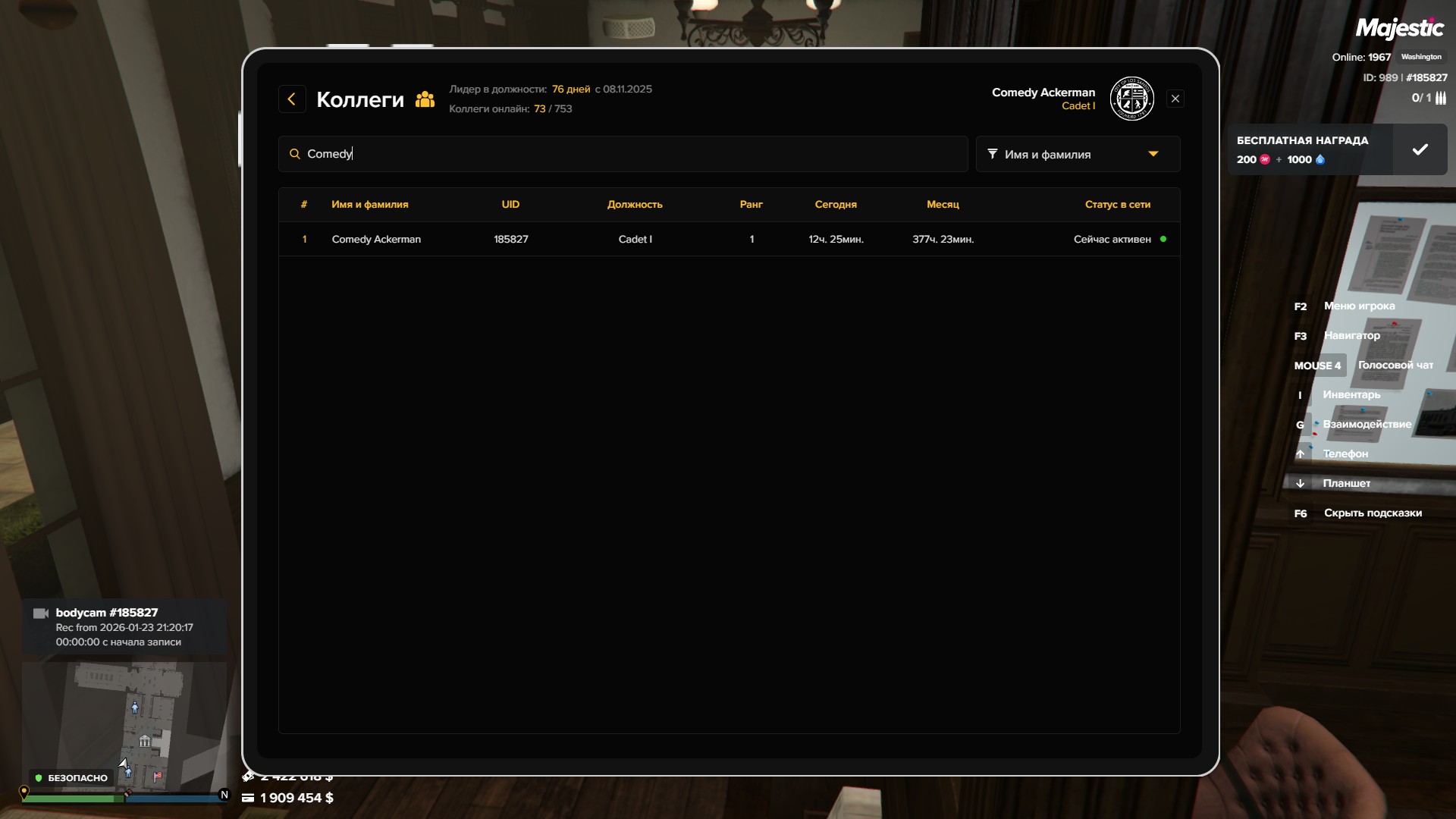Click the green health bar
1456x819 pixels.
(x=72, y=798)
